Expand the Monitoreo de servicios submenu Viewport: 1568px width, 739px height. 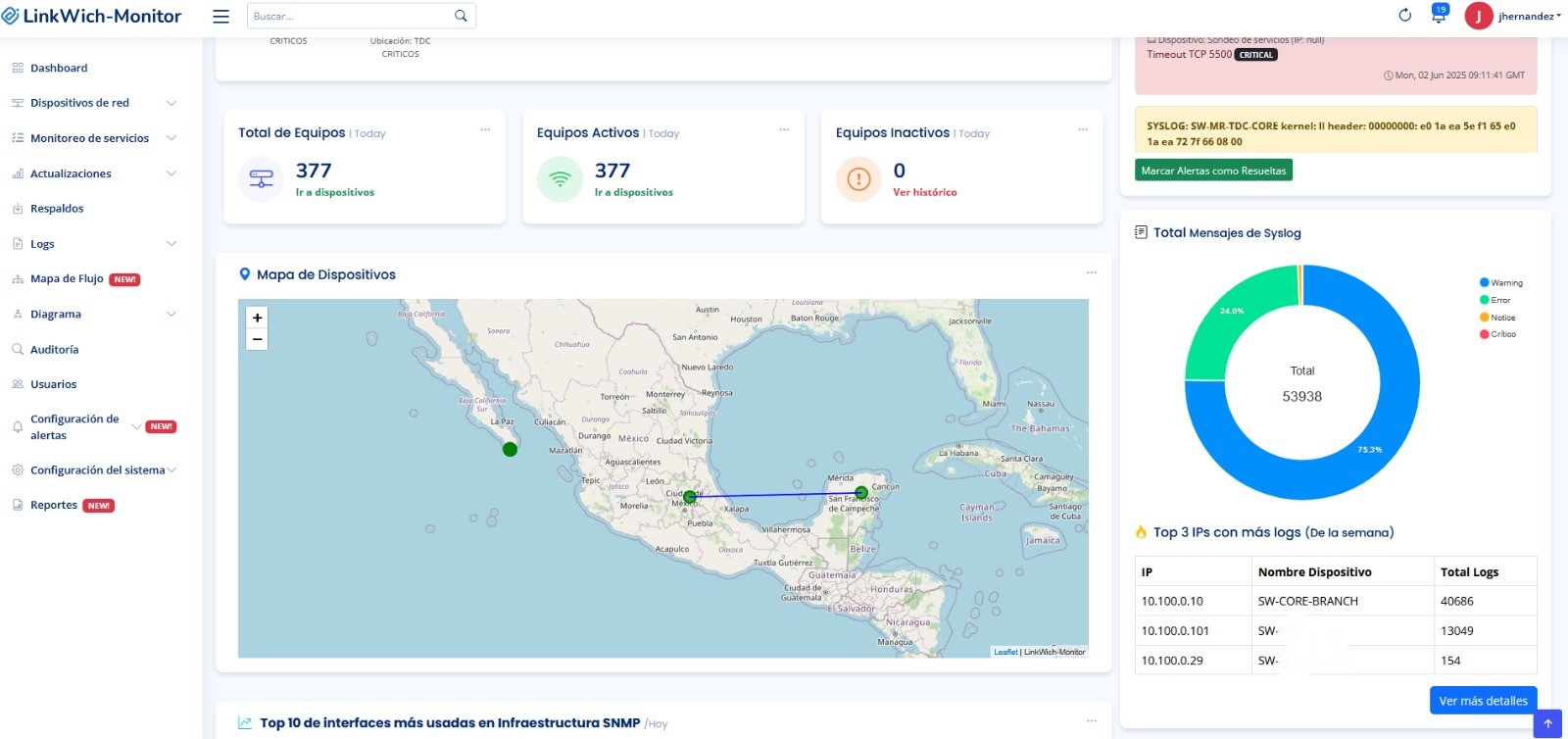point(94,138)
